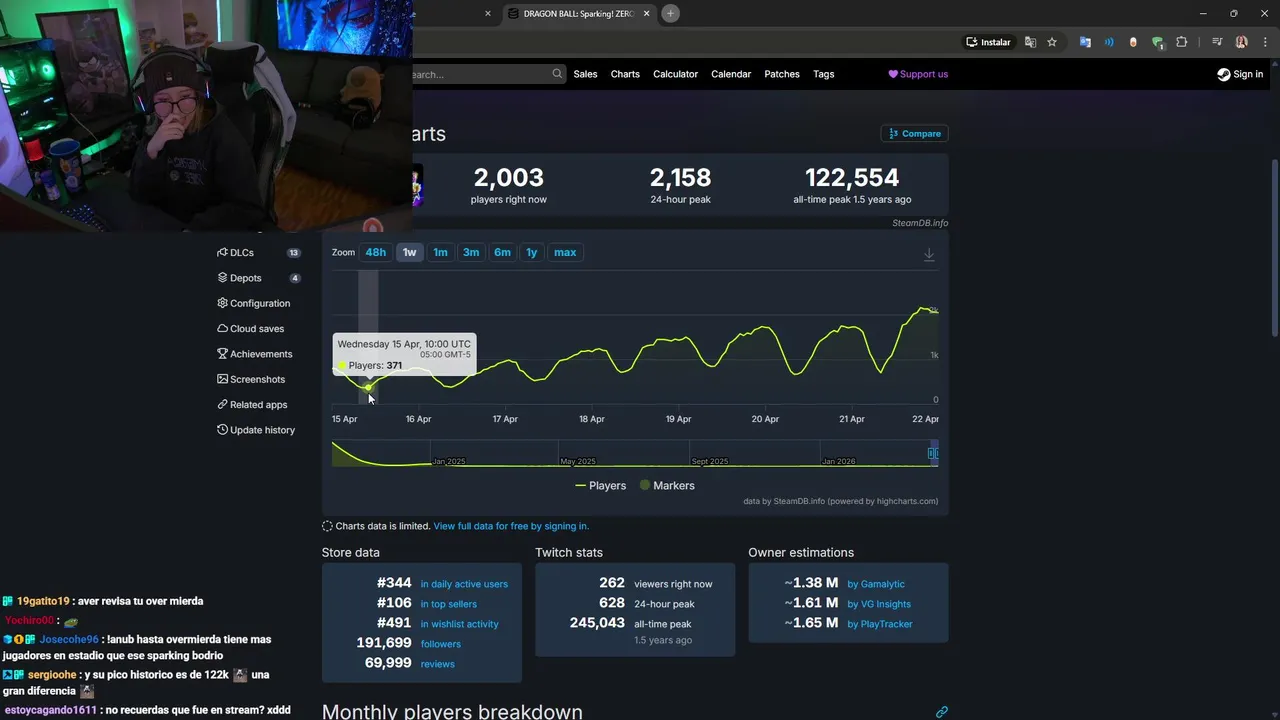The height and width of the screenshot is (720, 1280).
Task: Set chart zoom to 1y
Action: pos(532,252)
